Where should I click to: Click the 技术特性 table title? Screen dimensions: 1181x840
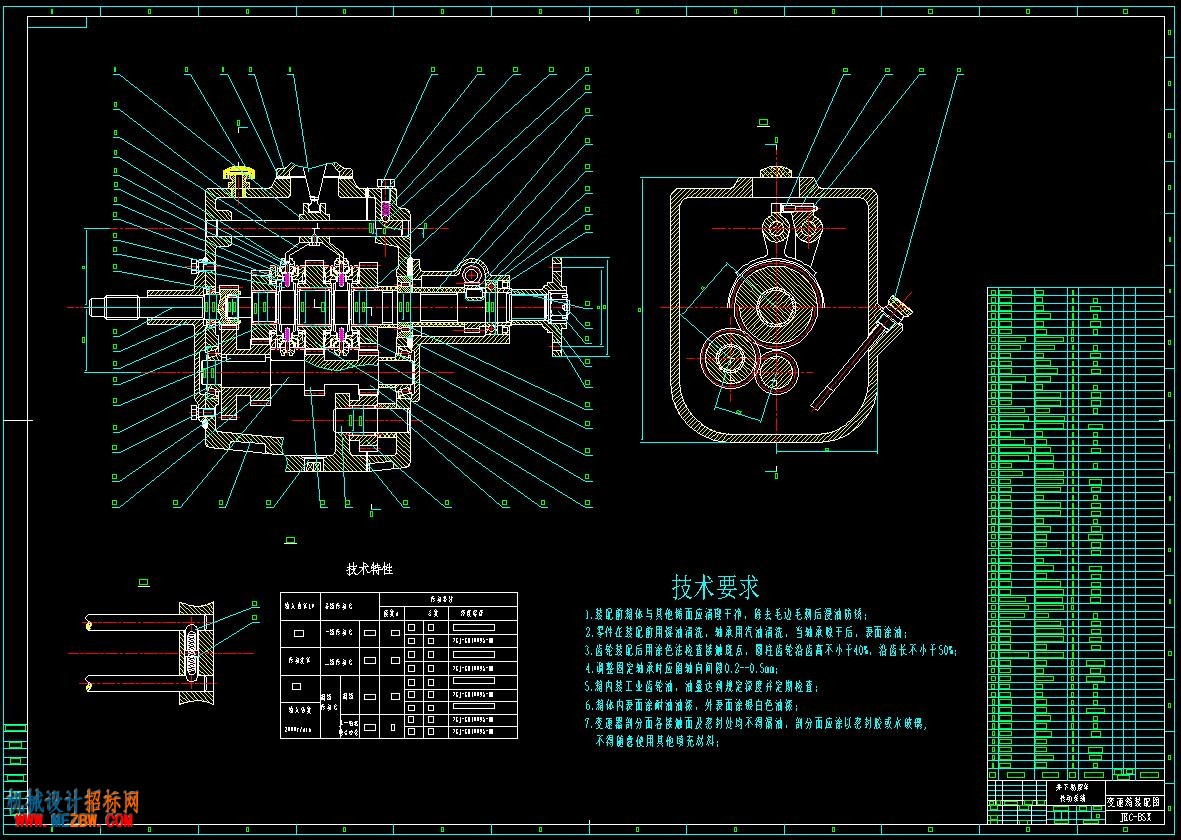click(x=369, y=569)
